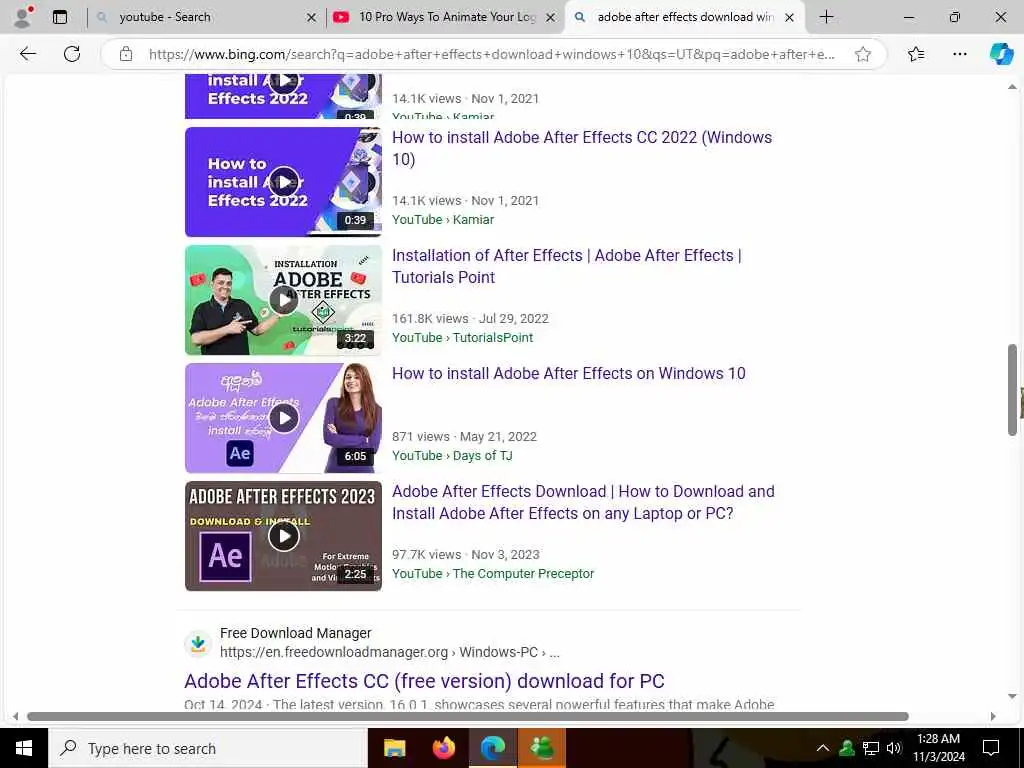Open the green people app taskbar icon

pos(542,748)
